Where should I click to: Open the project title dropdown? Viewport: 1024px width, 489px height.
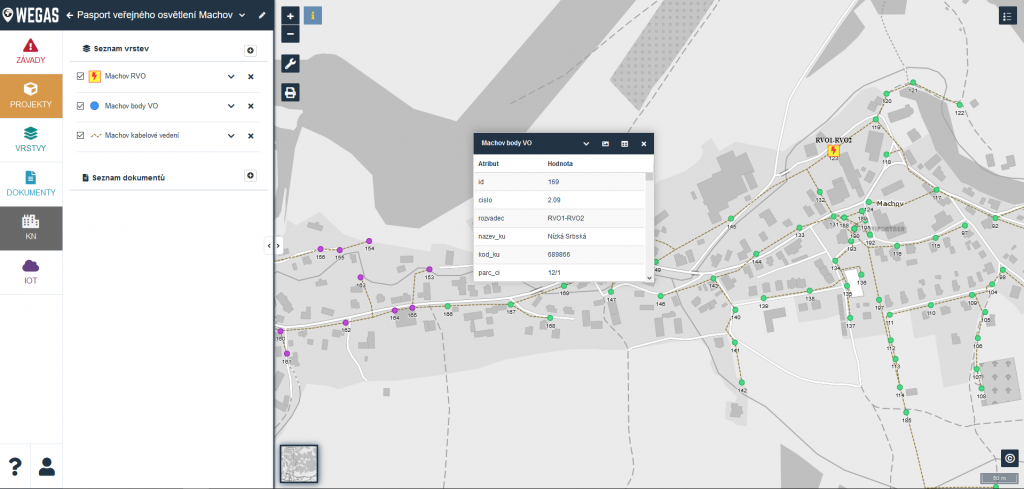pyautogui.click(x=242, y=16)
